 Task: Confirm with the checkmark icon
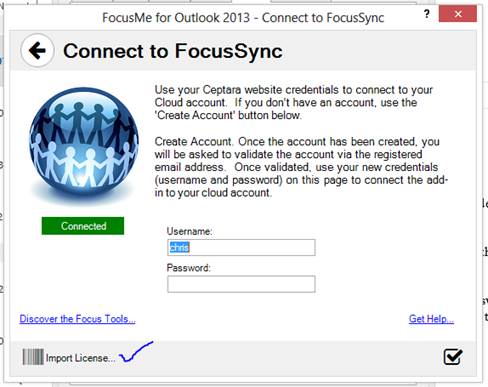(x=453, y=357)
